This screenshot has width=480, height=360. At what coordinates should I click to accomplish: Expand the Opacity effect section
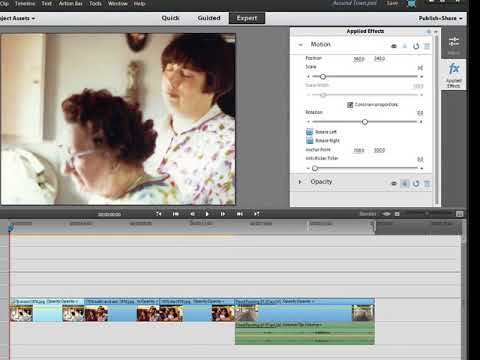coord(300,182)
